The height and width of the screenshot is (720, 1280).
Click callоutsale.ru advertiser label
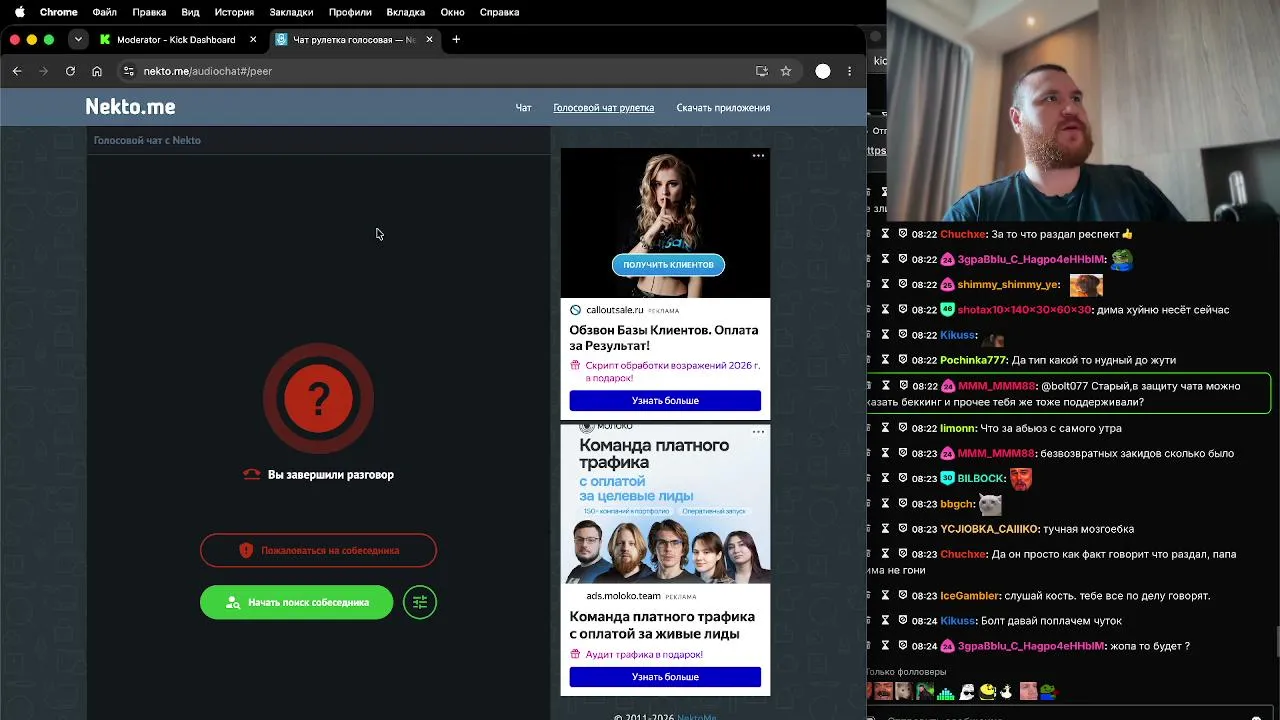pos(615,310)
